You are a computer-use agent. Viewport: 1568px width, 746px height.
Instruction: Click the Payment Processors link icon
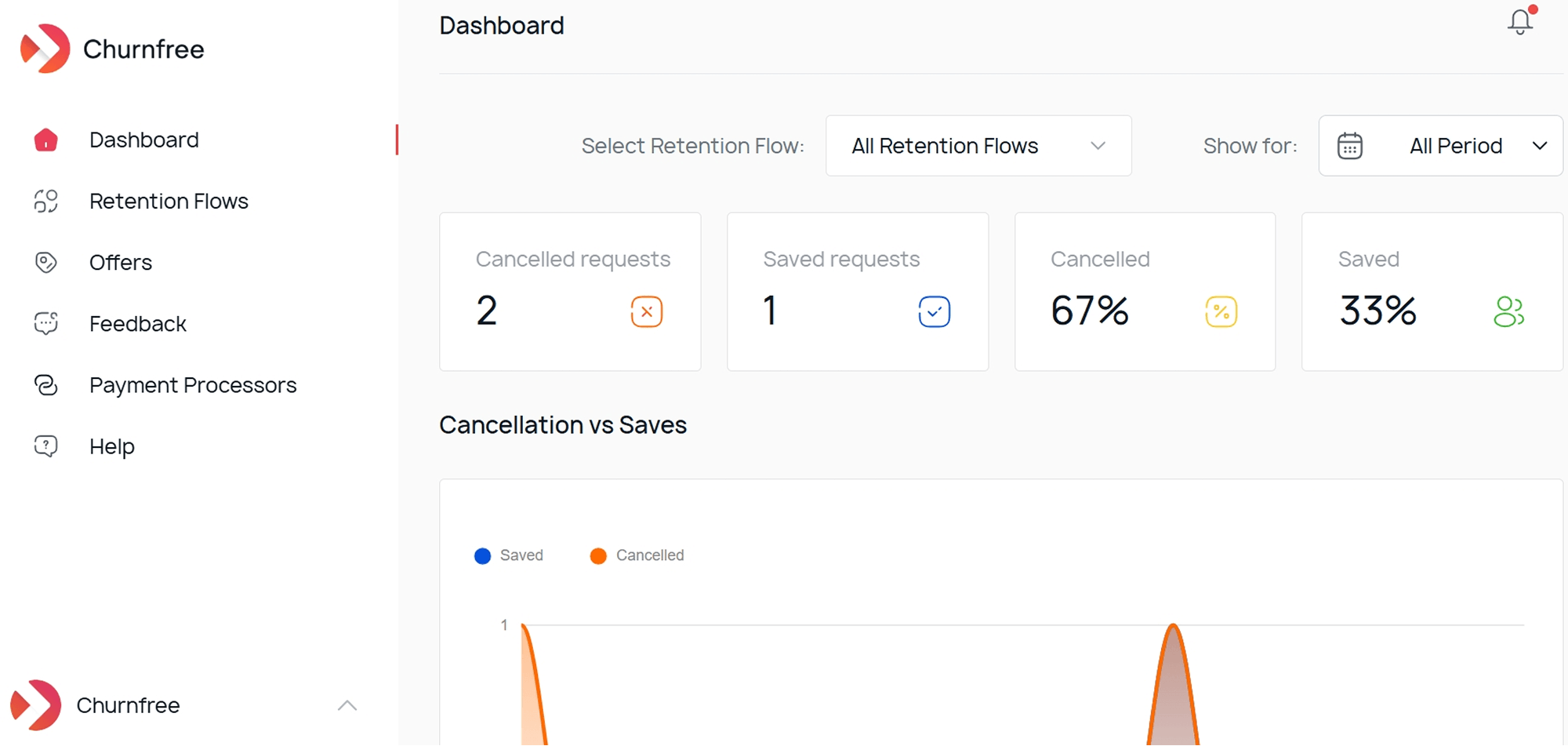[46, 384]
